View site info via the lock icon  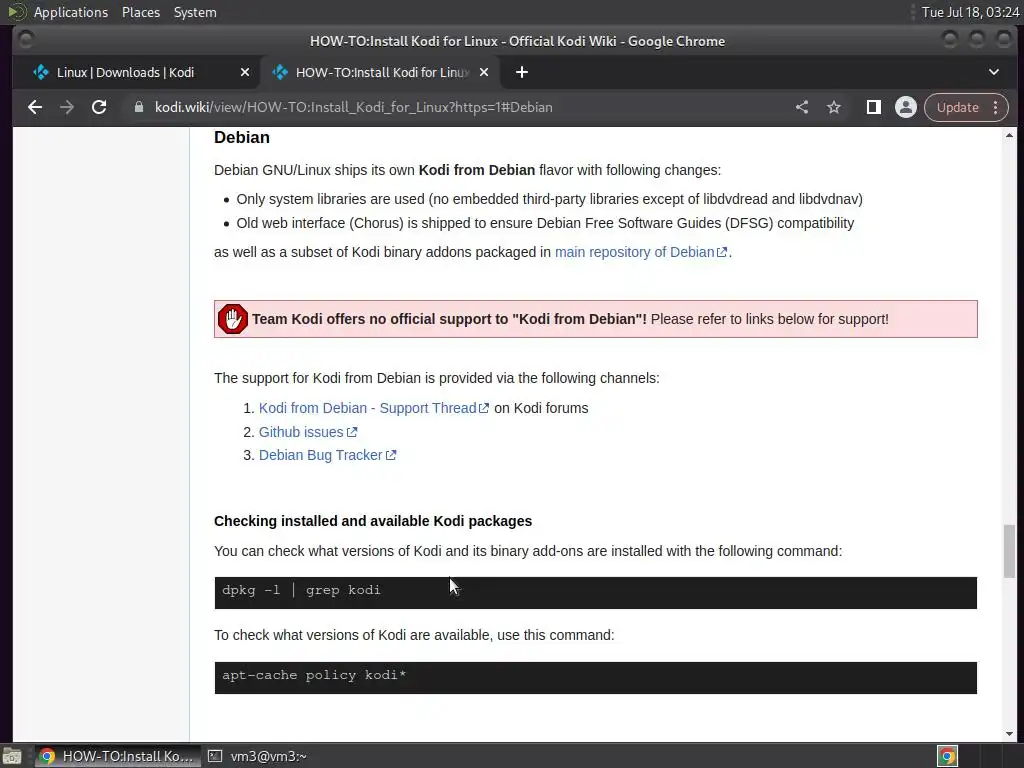pos(138,107)
